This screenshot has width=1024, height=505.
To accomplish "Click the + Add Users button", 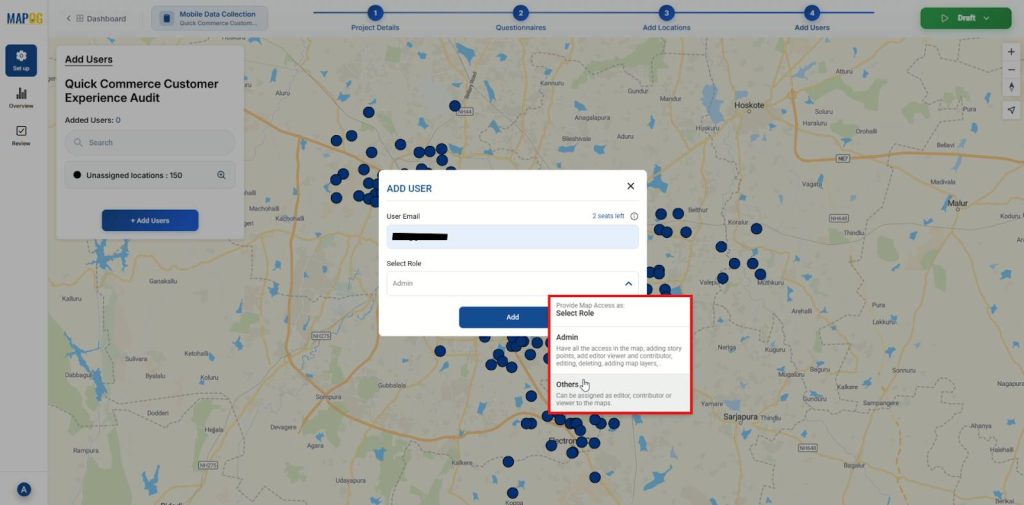I will point(150,221).
